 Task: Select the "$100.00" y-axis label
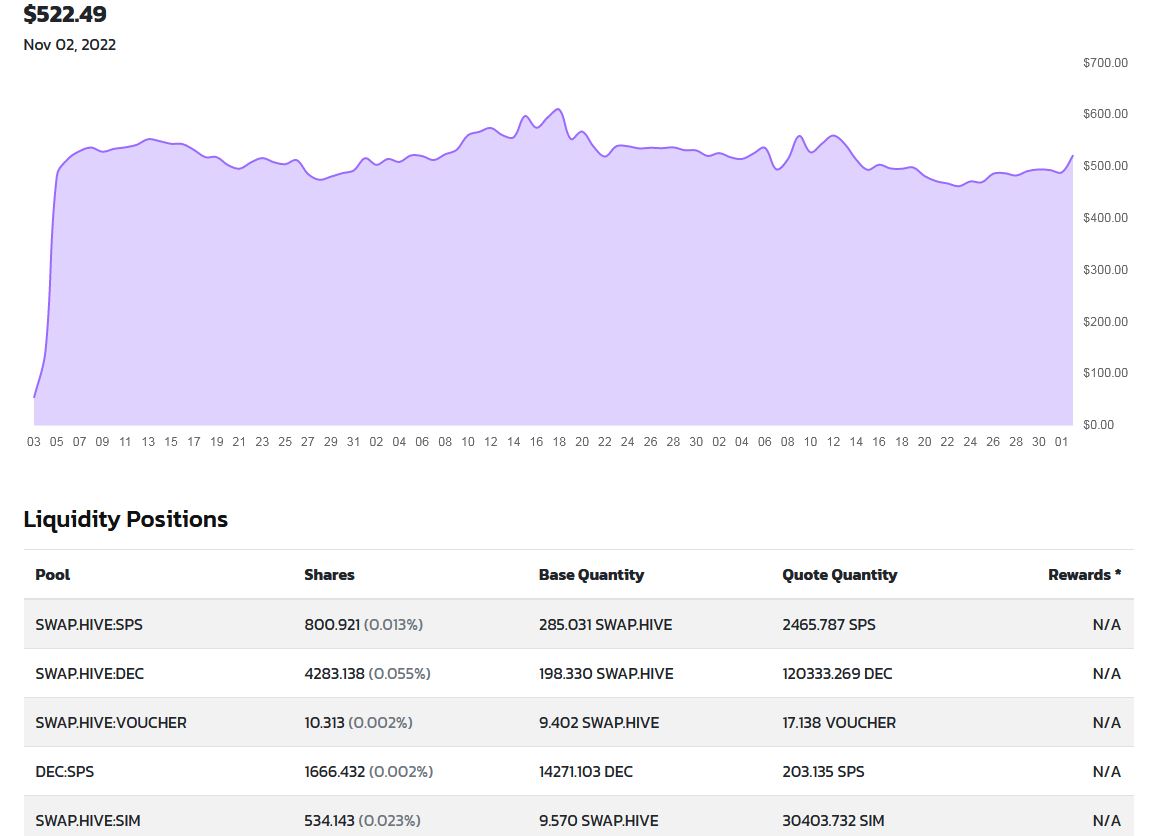(1105, 373)
